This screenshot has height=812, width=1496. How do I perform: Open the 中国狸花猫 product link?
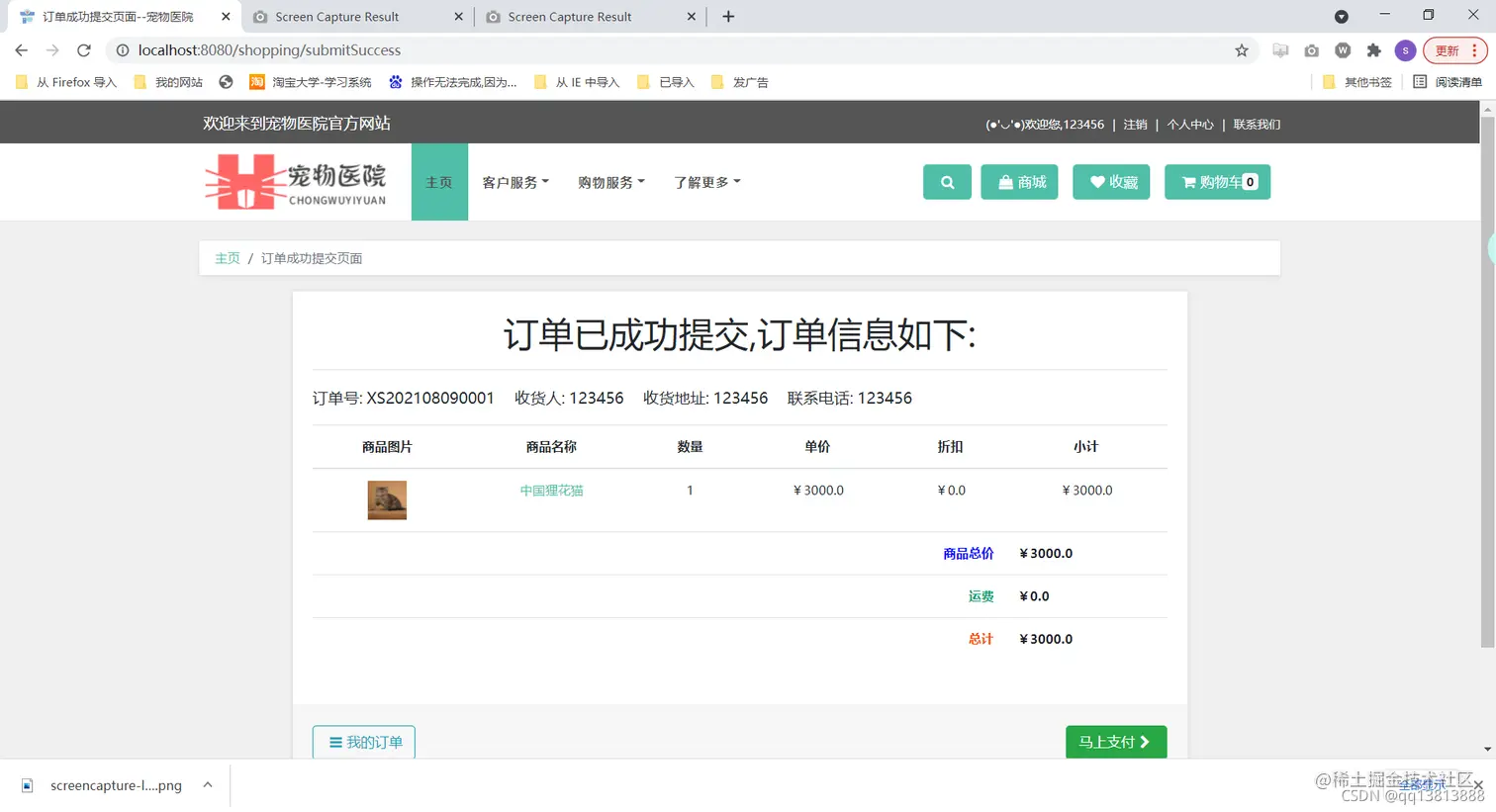551,490
